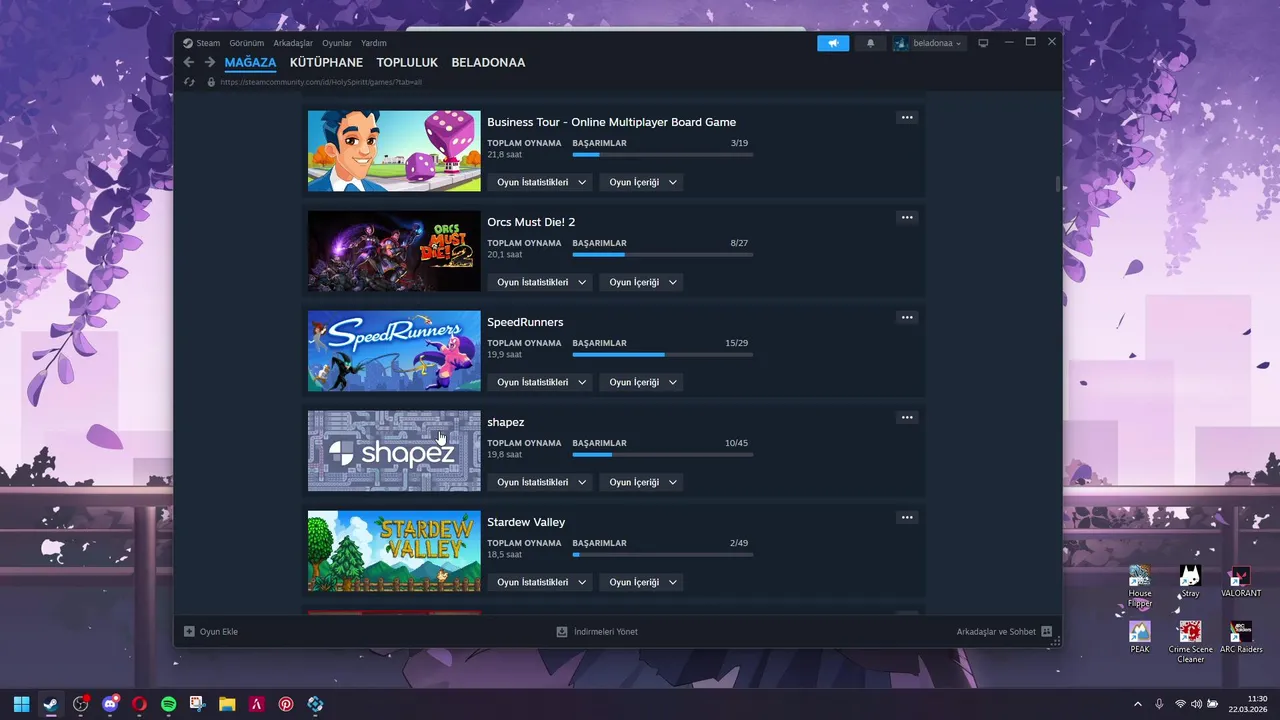
Task: Open three-dot menu for Orcs Must Die! 2
Action: pos(907,217)
